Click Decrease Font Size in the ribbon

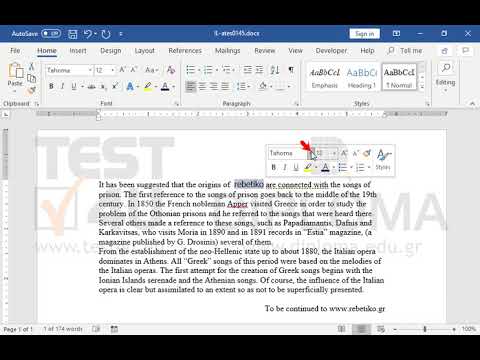134,70
